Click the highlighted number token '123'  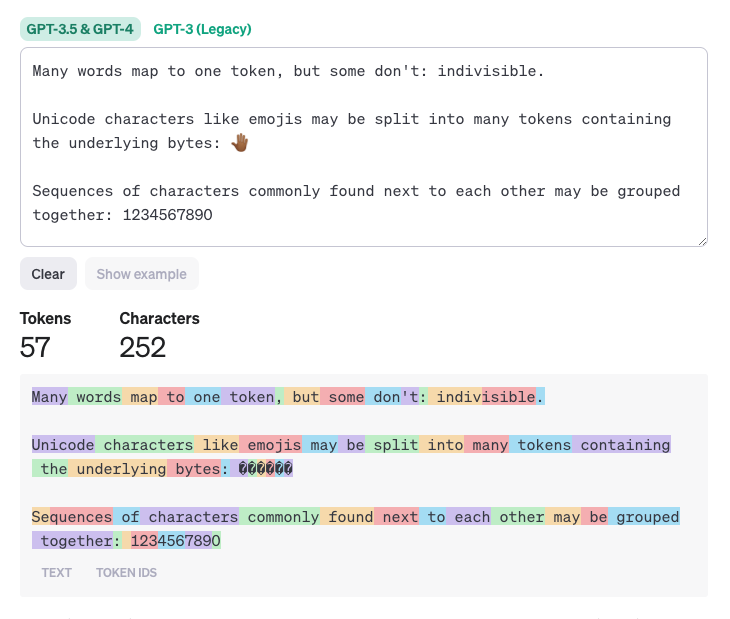pos(144,541)
